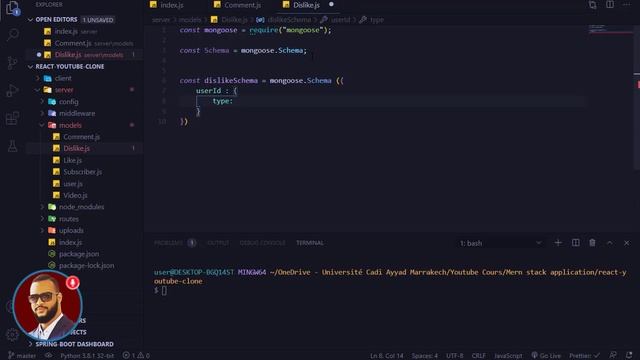
Task: Open Video.js file
Action: tap(75, 196)
